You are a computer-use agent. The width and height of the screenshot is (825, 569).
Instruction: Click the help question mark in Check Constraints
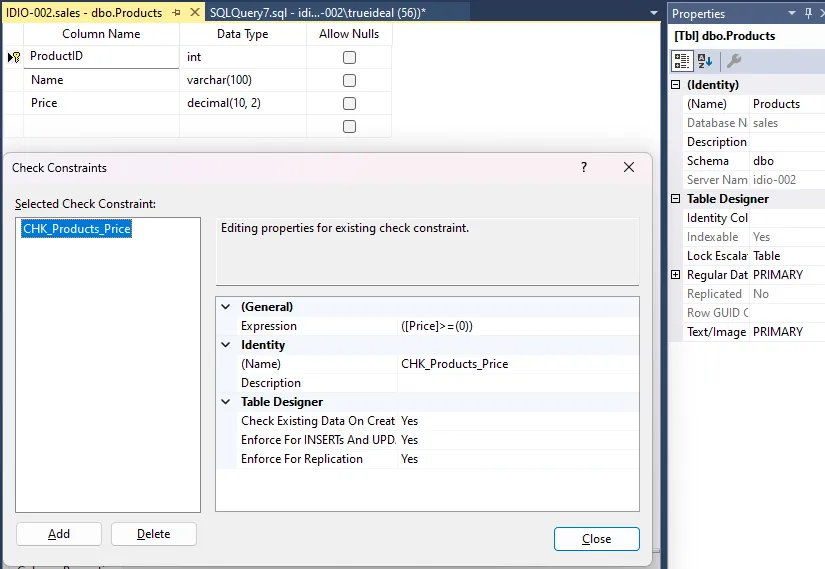click(x=583, y=167)
